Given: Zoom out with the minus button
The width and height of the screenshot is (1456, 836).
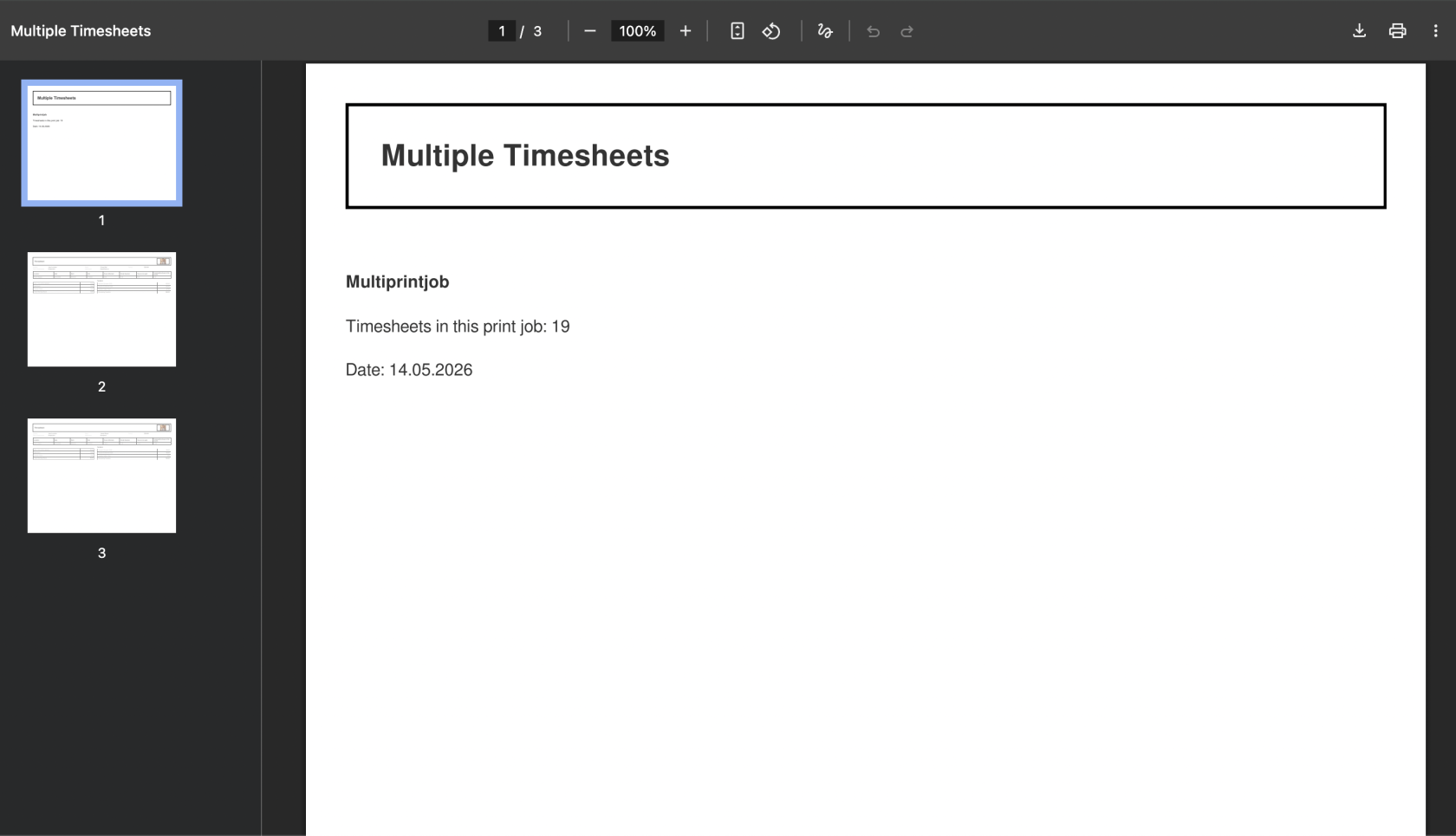Looking at the screenshot, I should click(590, 31).
